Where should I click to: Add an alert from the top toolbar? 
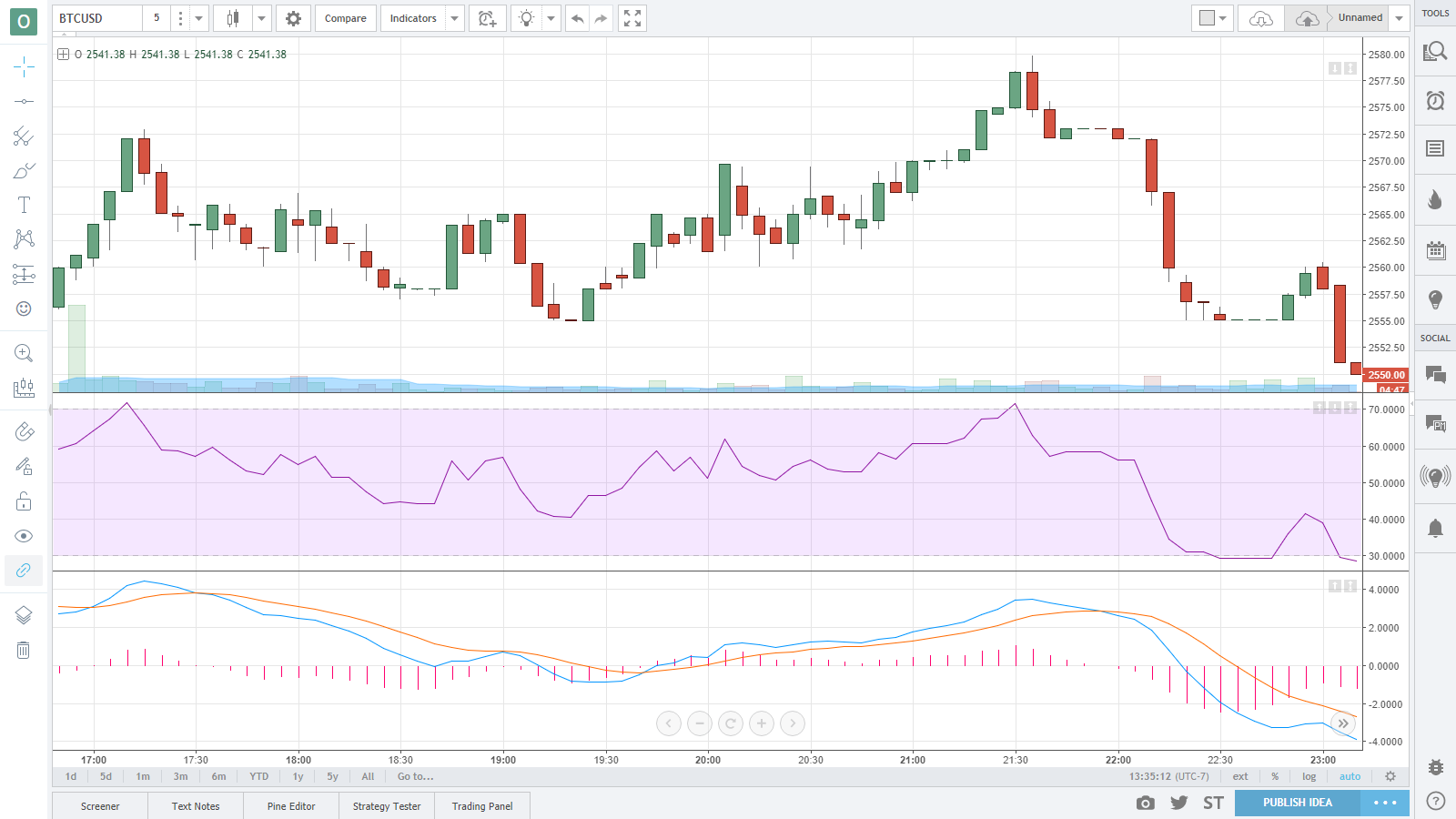487,18
